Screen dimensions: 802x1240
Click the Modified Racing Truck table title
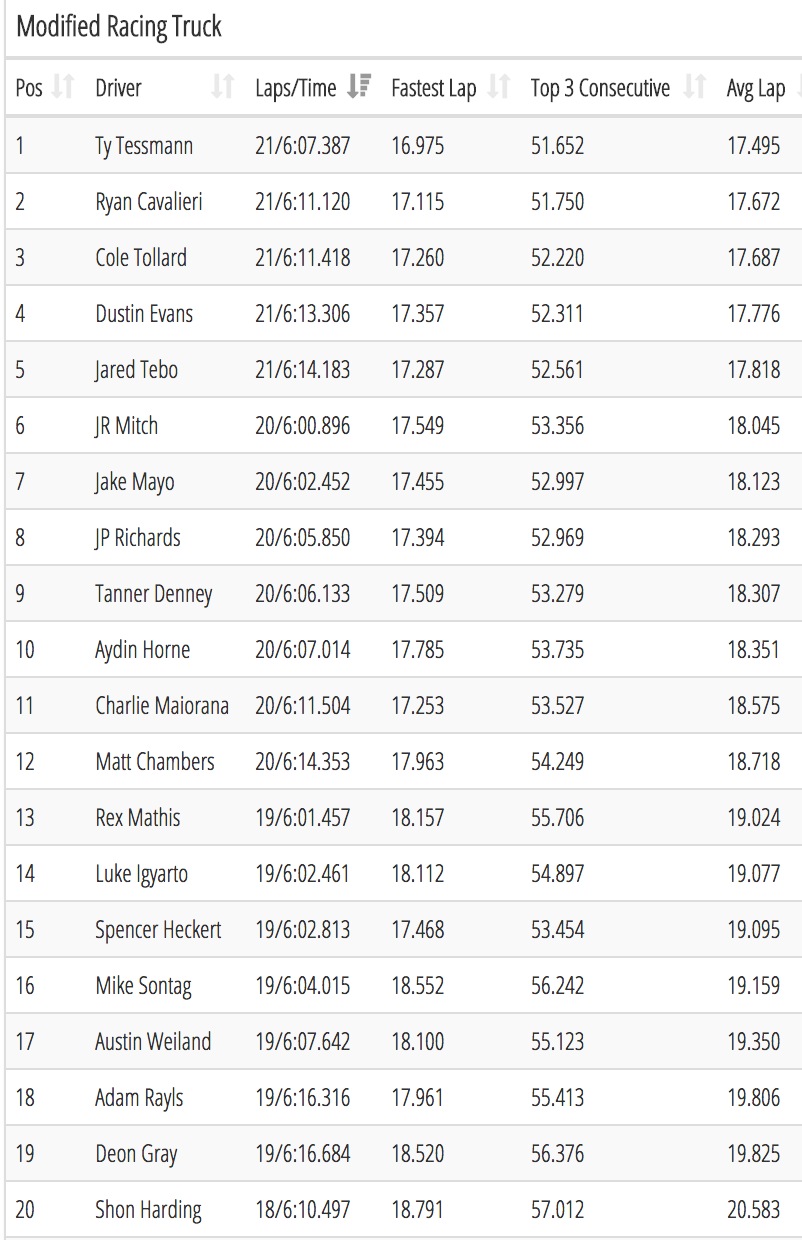pyautogui.click(x=119, y=27)
